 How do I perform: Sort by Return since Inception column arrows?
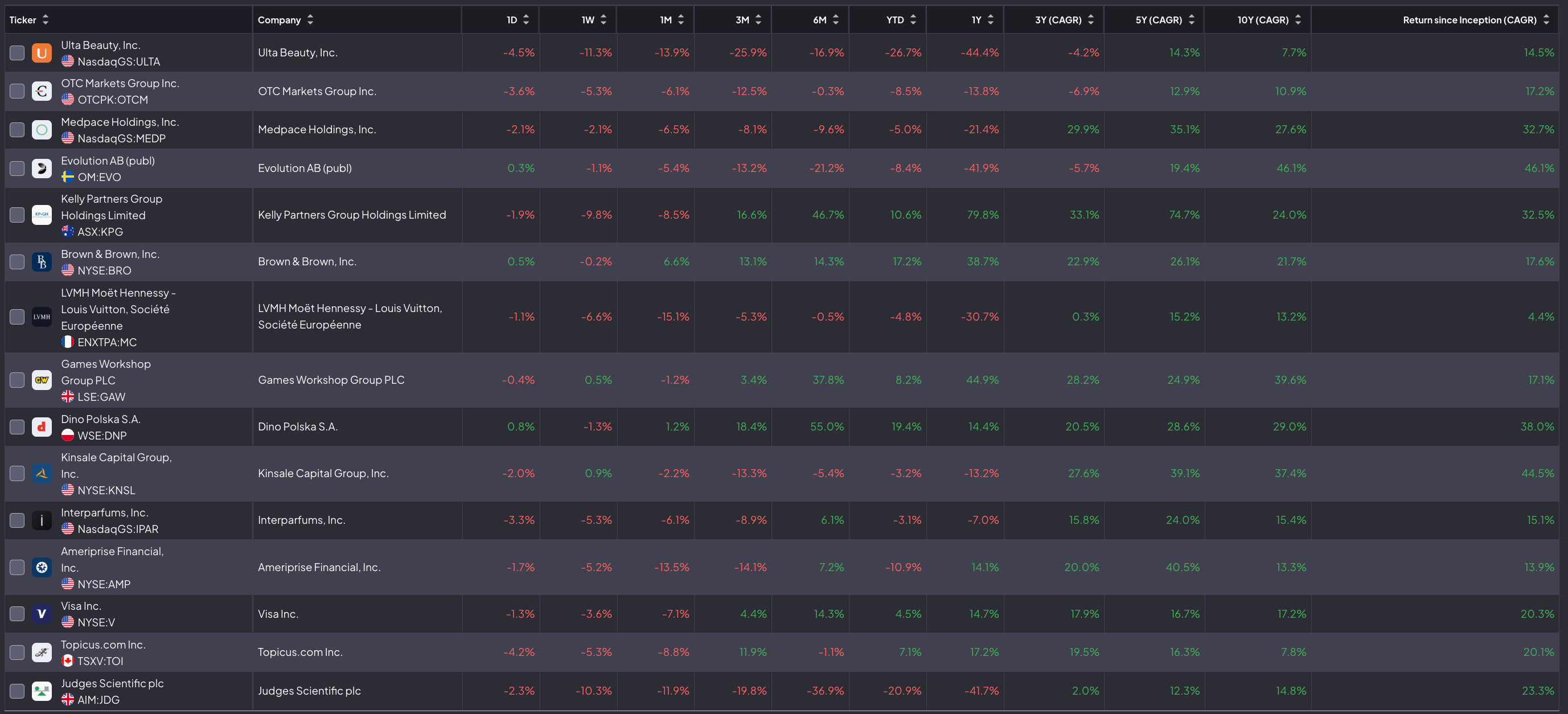coord(1547,19)
